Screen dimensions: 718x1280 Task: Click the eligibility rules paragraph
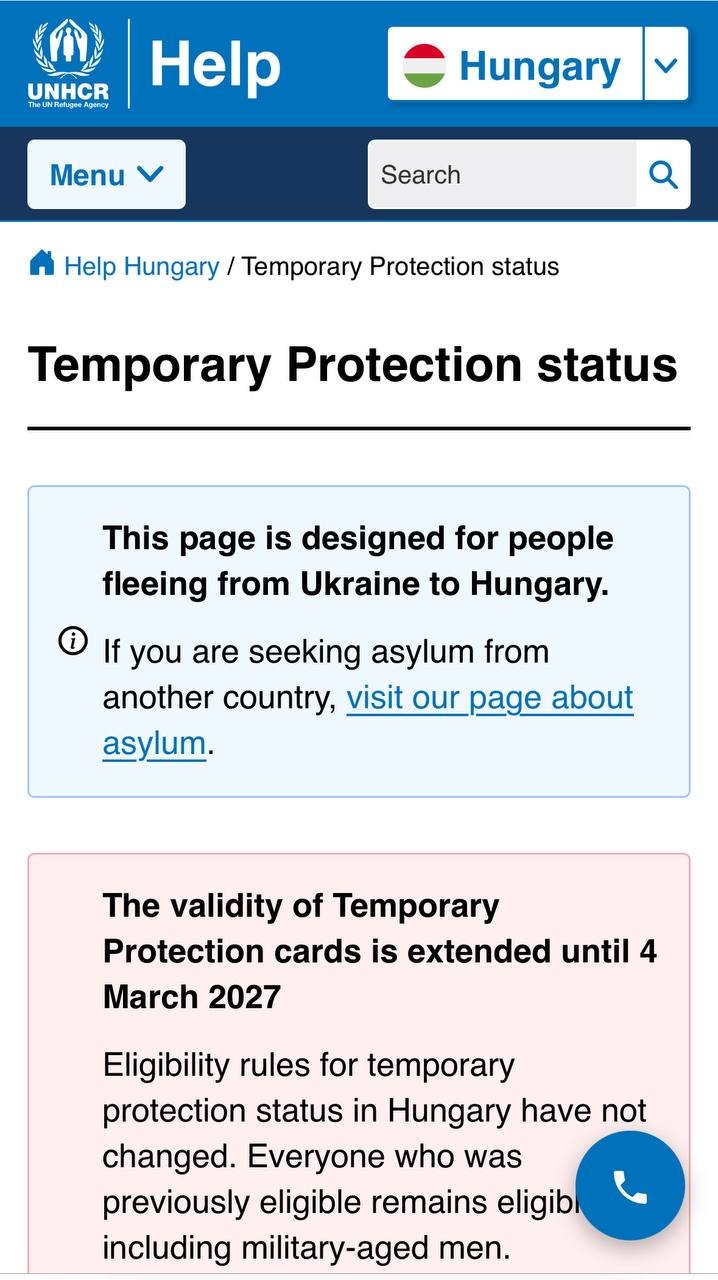coord(375,1156)
